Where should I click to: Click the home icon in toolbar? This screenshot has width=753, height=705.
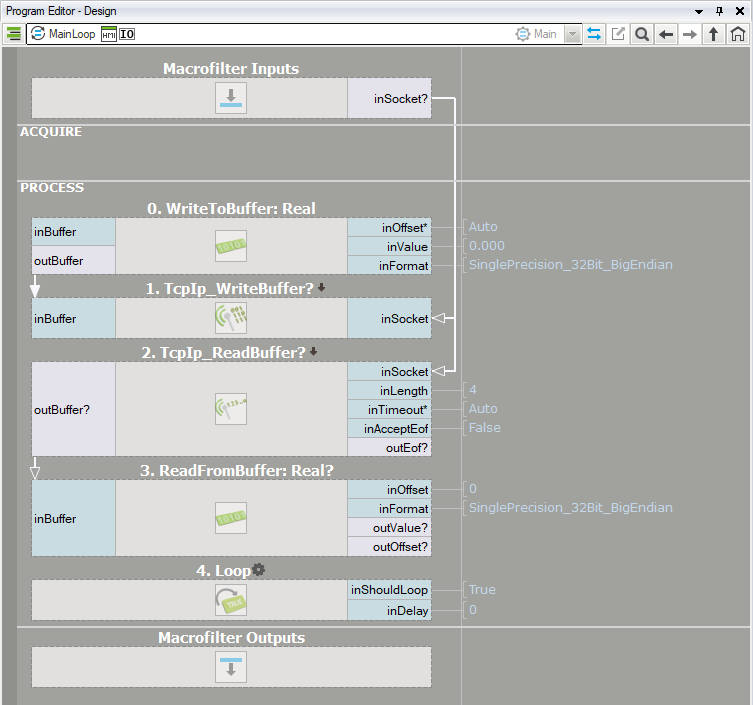point(738,34)
